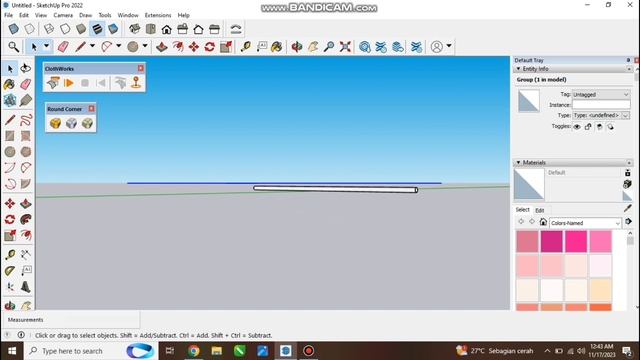Open Chrome from the Windows taskbar
This screenshot has width=640, height=360.
click(x=193, y=351)
